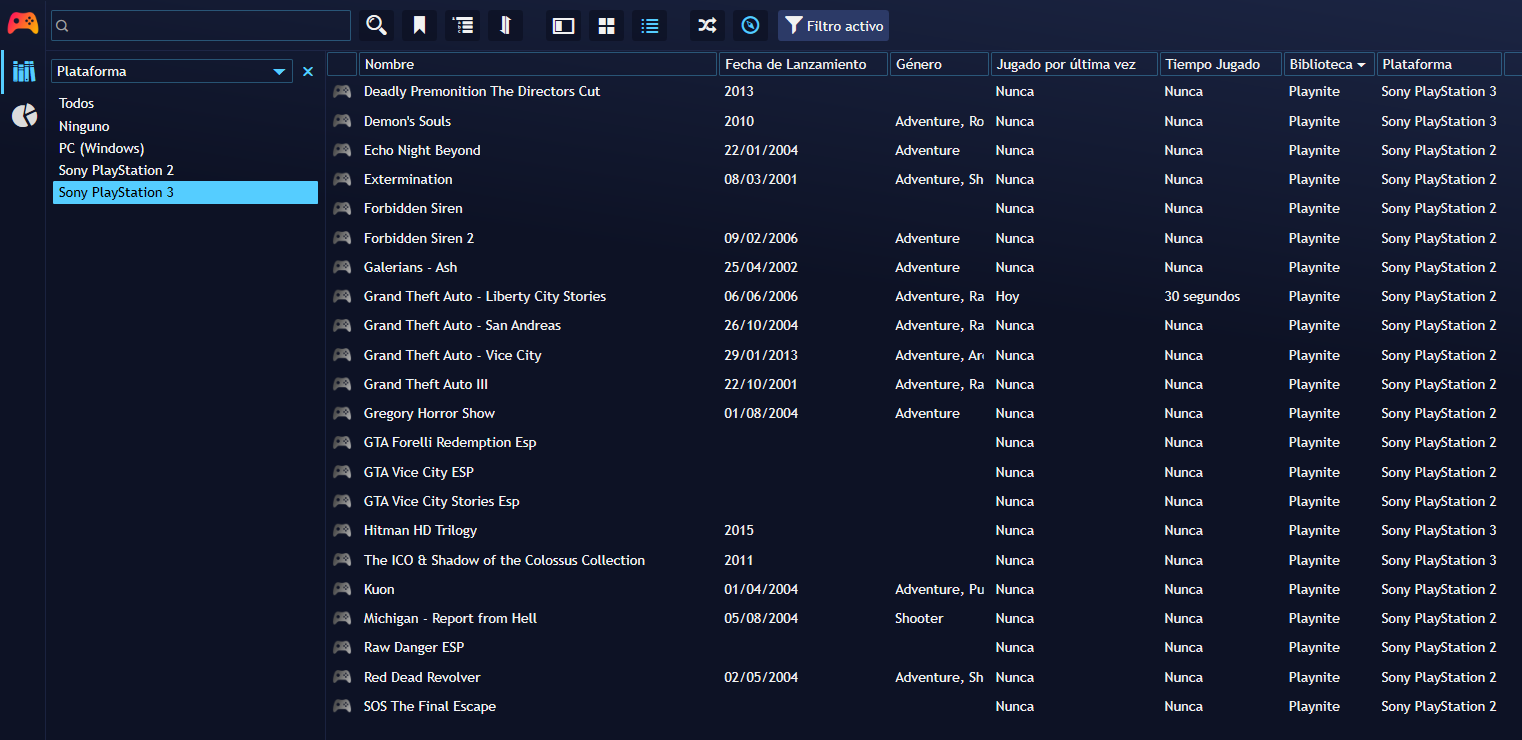Switch to Grid view layout

(606, 26)
